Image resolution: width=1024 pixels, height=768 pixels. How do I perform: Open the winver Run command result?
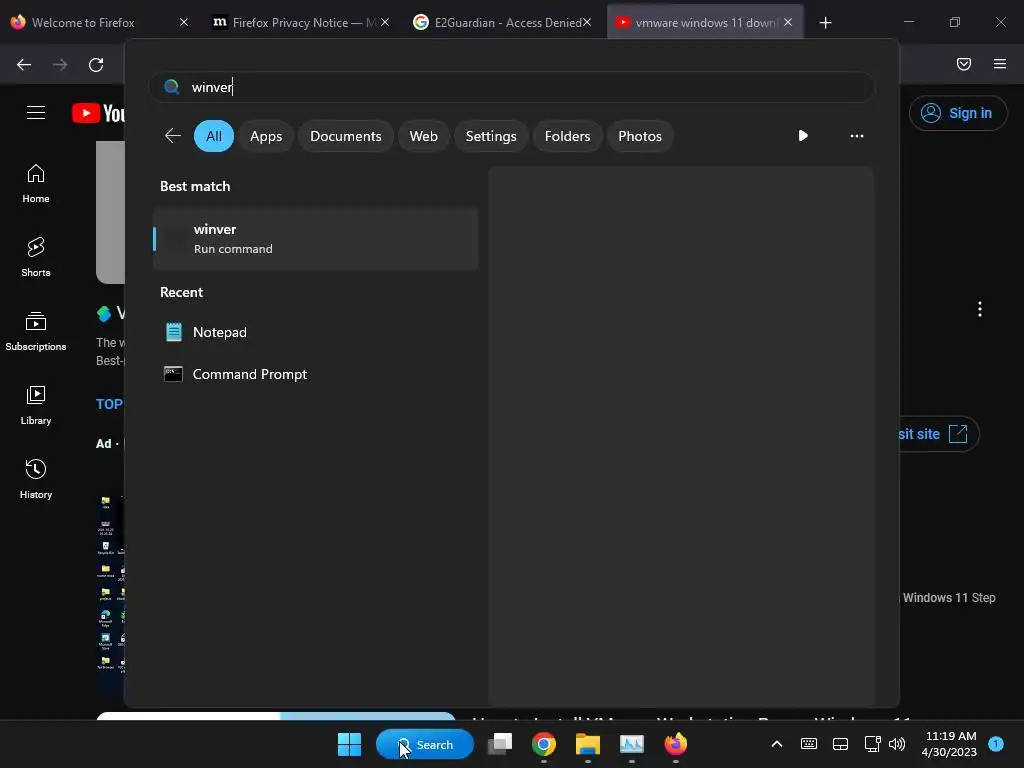coord(315,239)
